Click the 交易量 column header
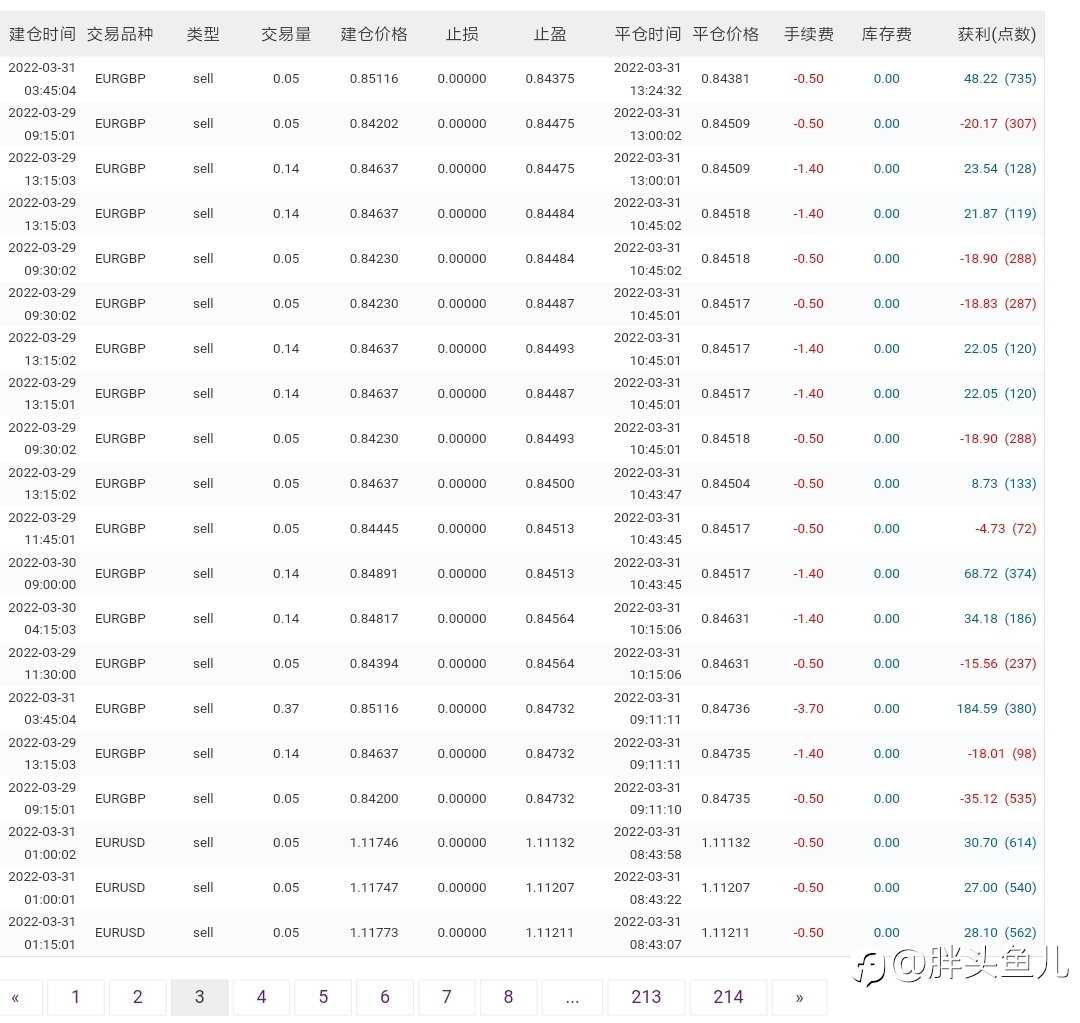The height and width of the screenshot is (1023, 1080). click(x=286, y=34)
